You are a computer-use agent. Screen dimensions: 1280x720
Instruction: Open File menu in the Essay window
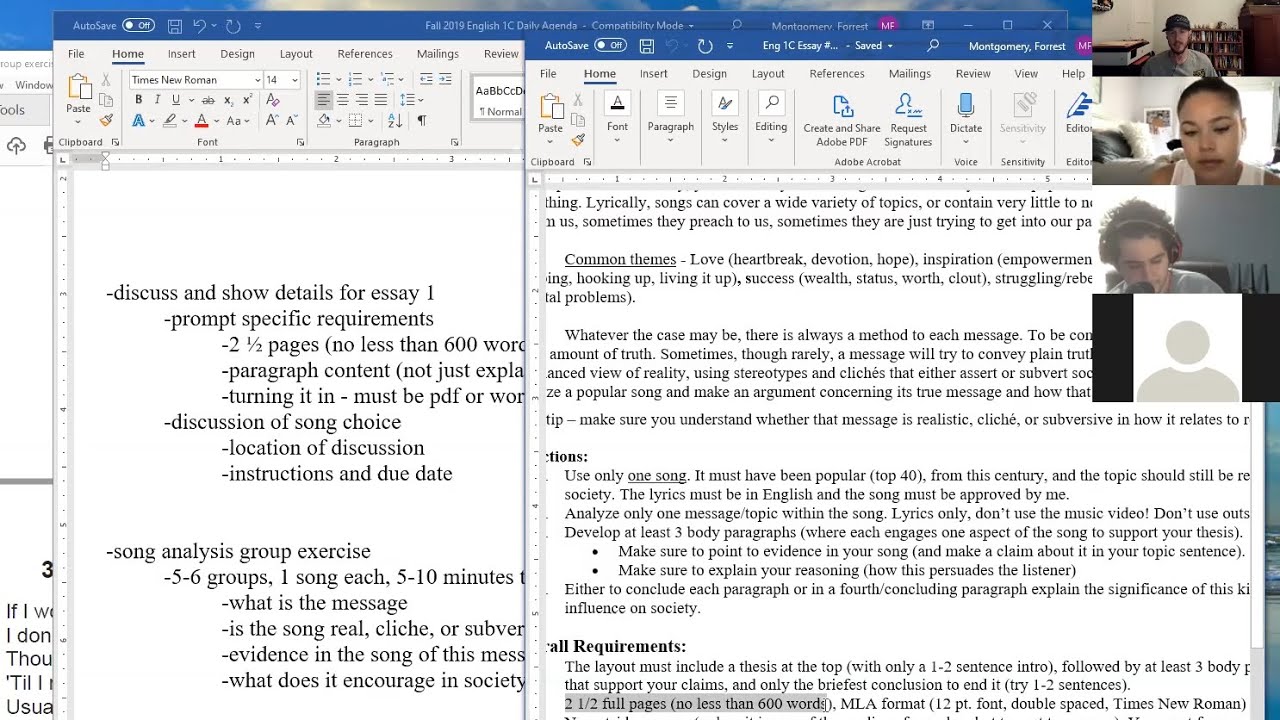point(548,74)
